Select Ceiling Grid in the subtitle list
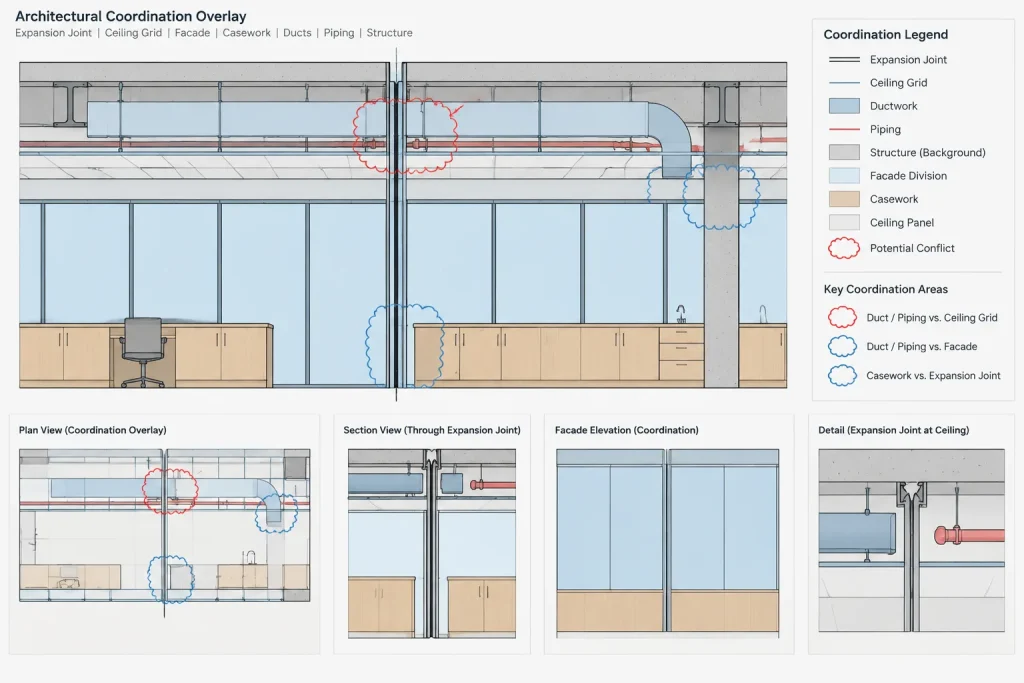The height and width of the screenshot is (683, 1024). pos(133,33)
